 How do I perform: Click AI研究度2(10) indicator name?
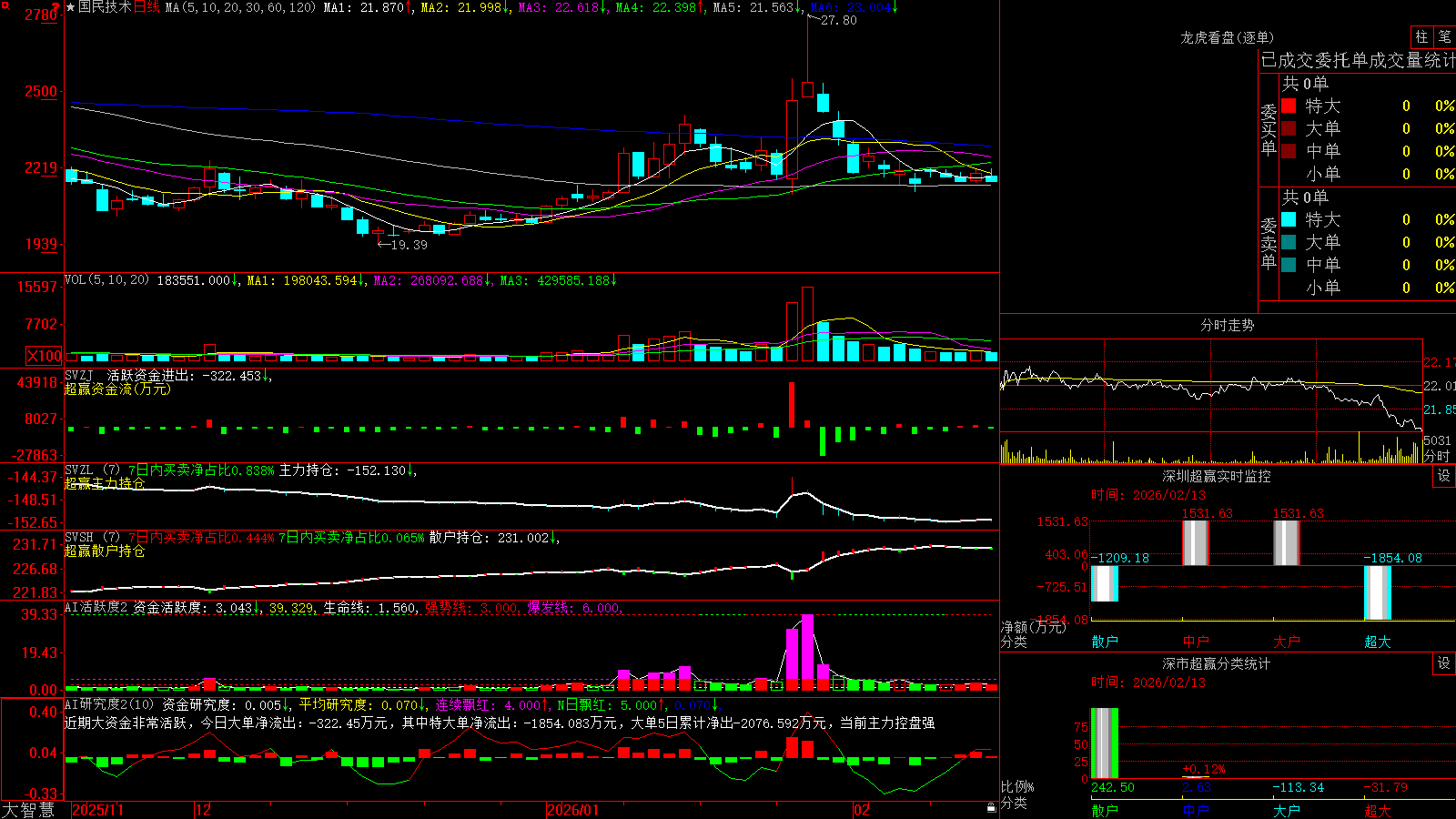[x=109, y=704]
